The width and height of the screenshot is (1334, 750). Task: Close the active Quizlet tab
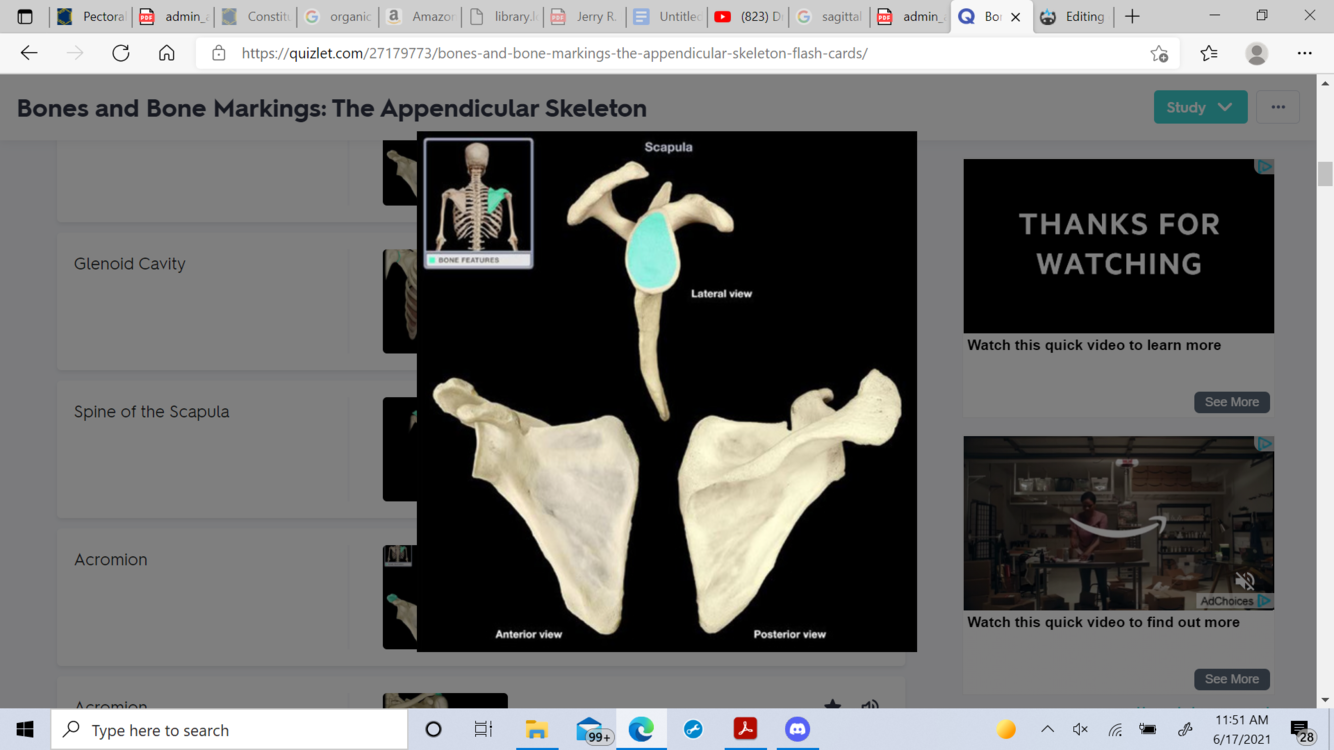pos(1016,16)
